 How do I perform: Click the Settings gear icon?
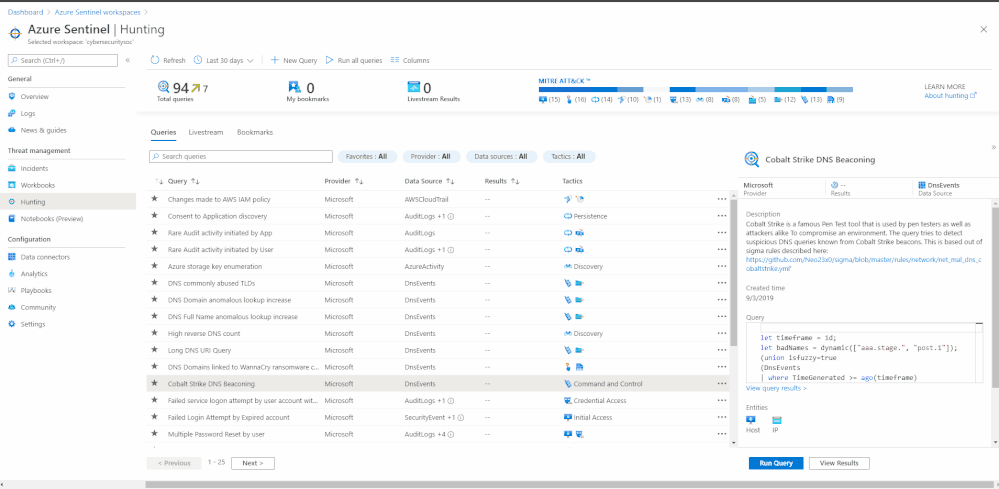coord(11,324)
